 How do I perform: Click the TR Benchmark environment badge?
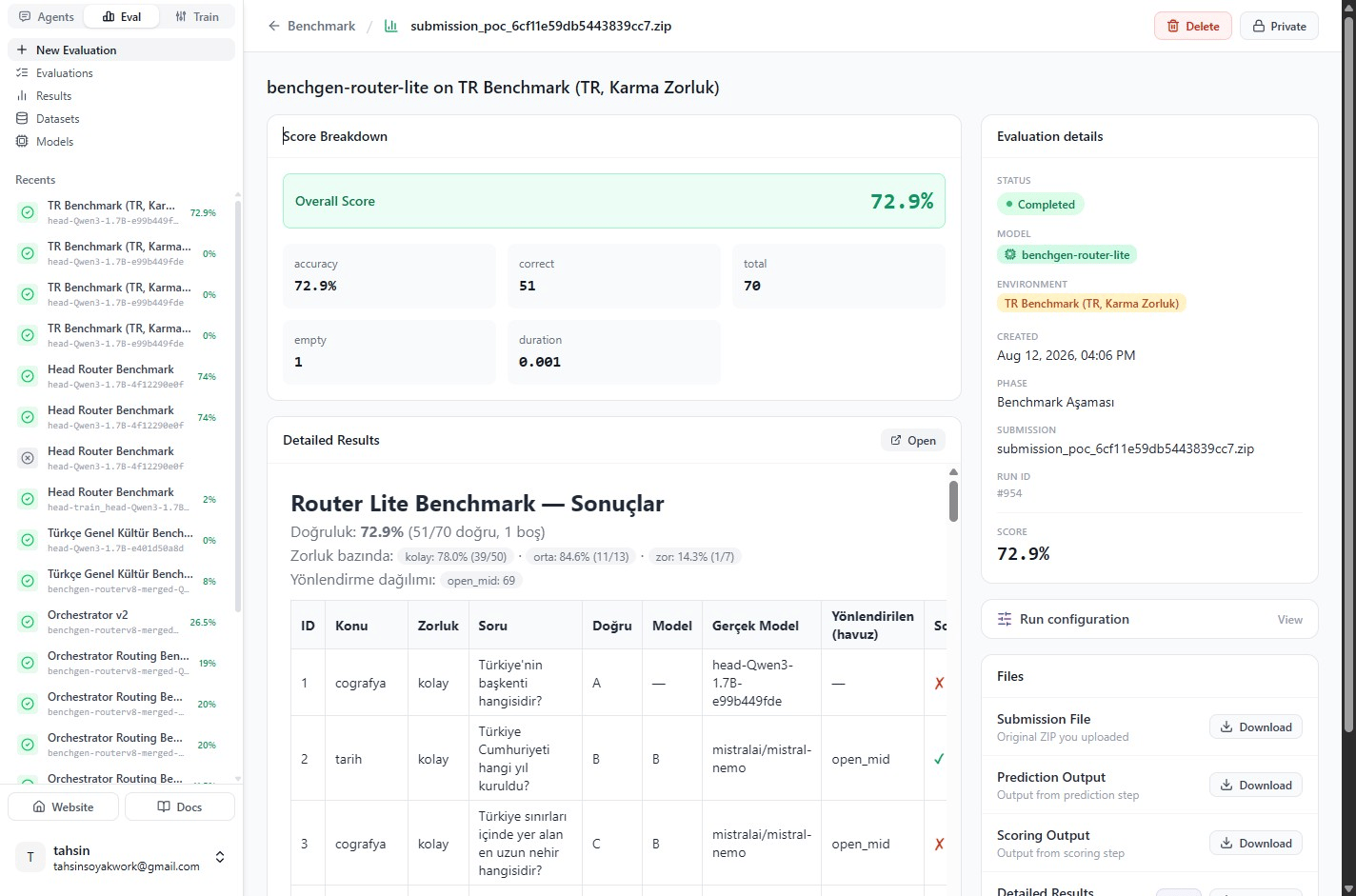[1091, 304]
